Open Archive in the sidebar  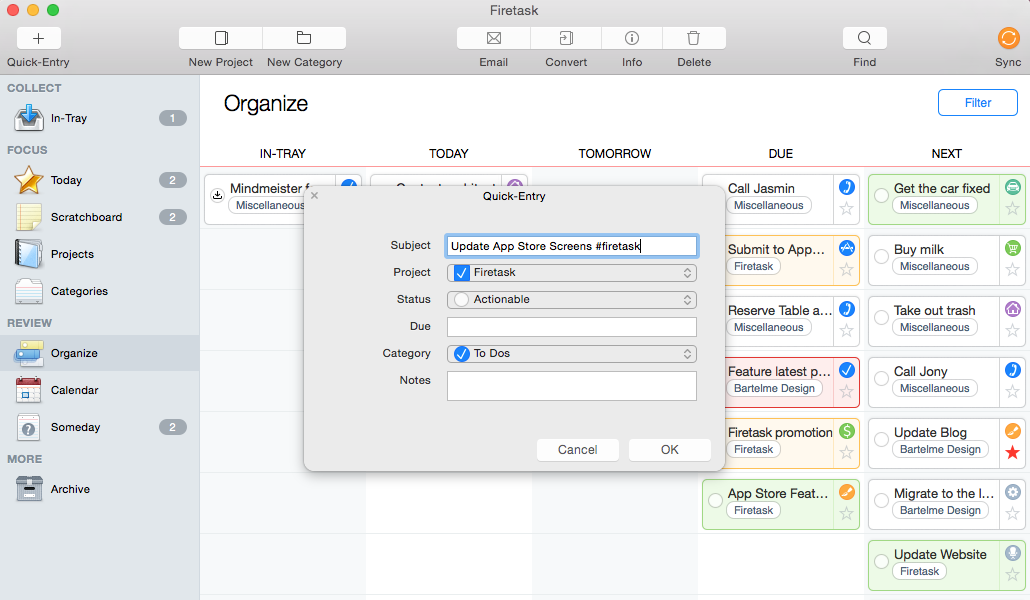(x=99, y=489)
